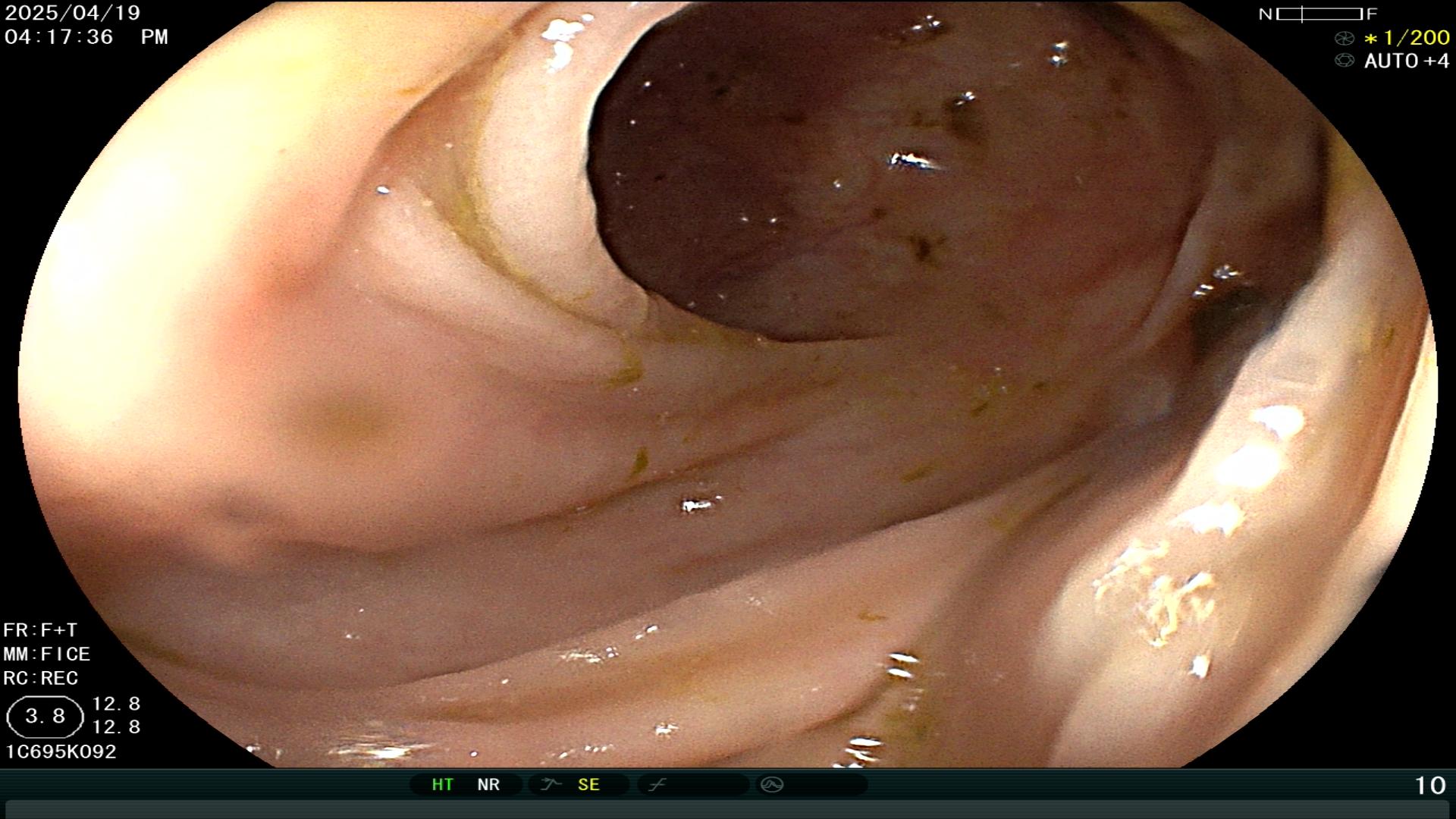Image resolution: width=1456 pixels, height=819 pixels.
Task: Click the iris aperture icon beside AUTO +4
Action: pos(1344,61)
